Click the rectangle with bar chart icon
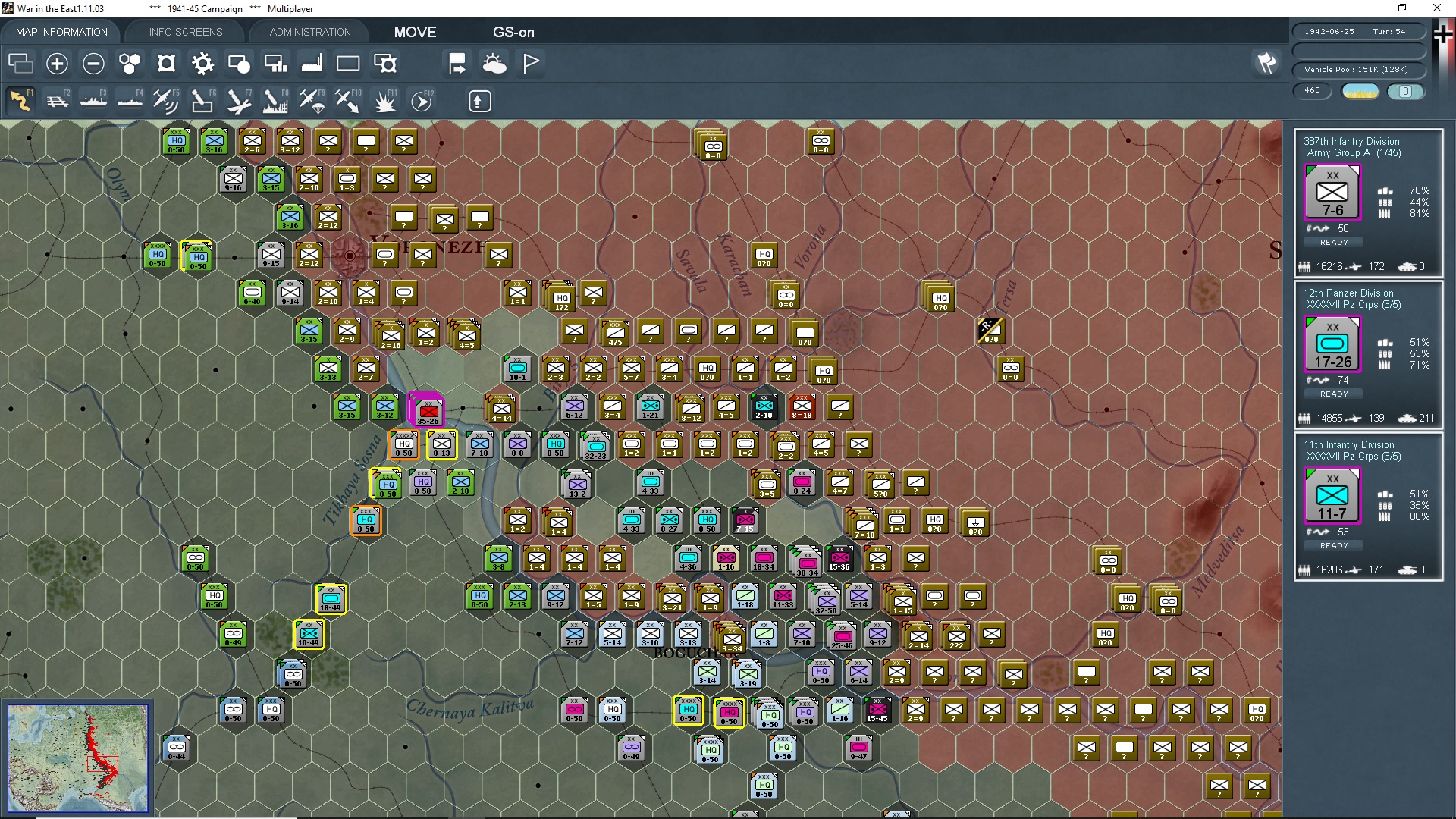Screen dimensions: 1456x819 [x=275, y=64]
